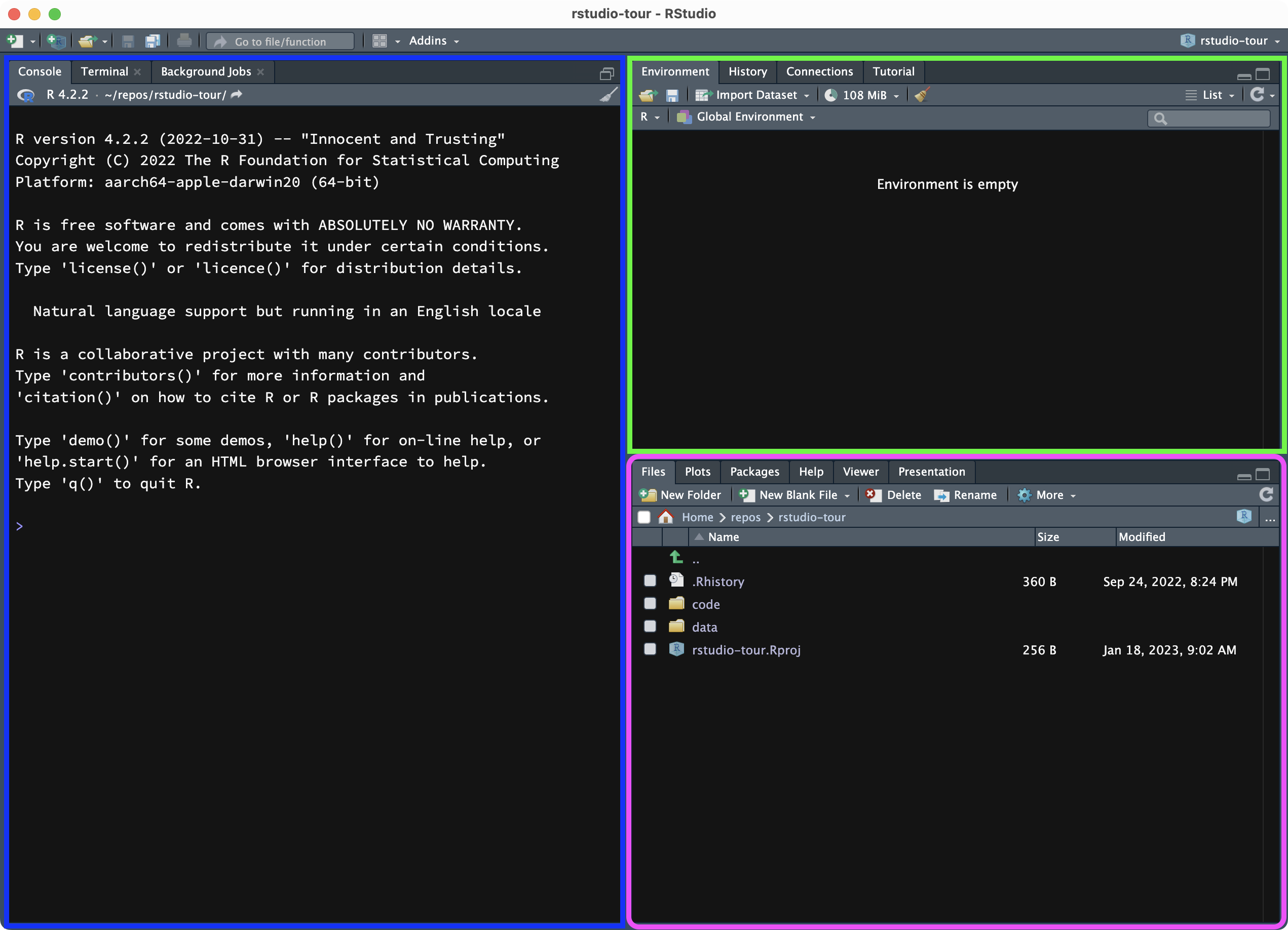This screenshot has width=1288, height=930.
Task: Check the data folder checkbox
Action: pos(650,626)
